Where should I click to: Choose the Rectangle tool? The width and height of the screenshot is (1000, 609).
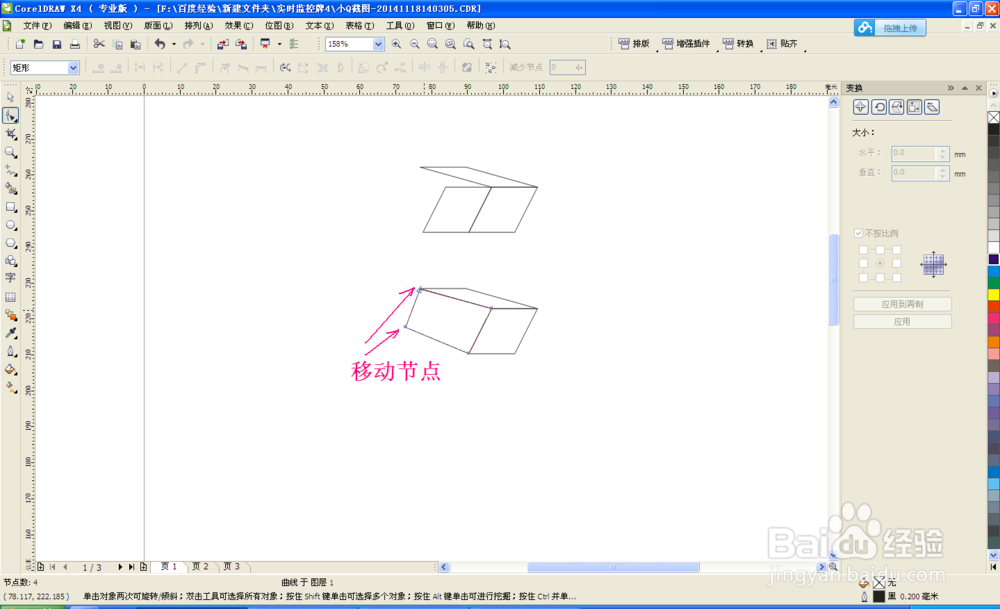(x=11, y=209)
